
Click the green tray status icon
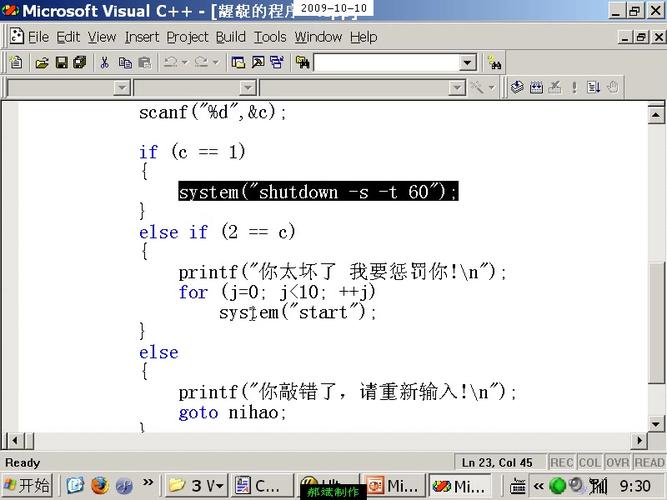coord(558,485)
